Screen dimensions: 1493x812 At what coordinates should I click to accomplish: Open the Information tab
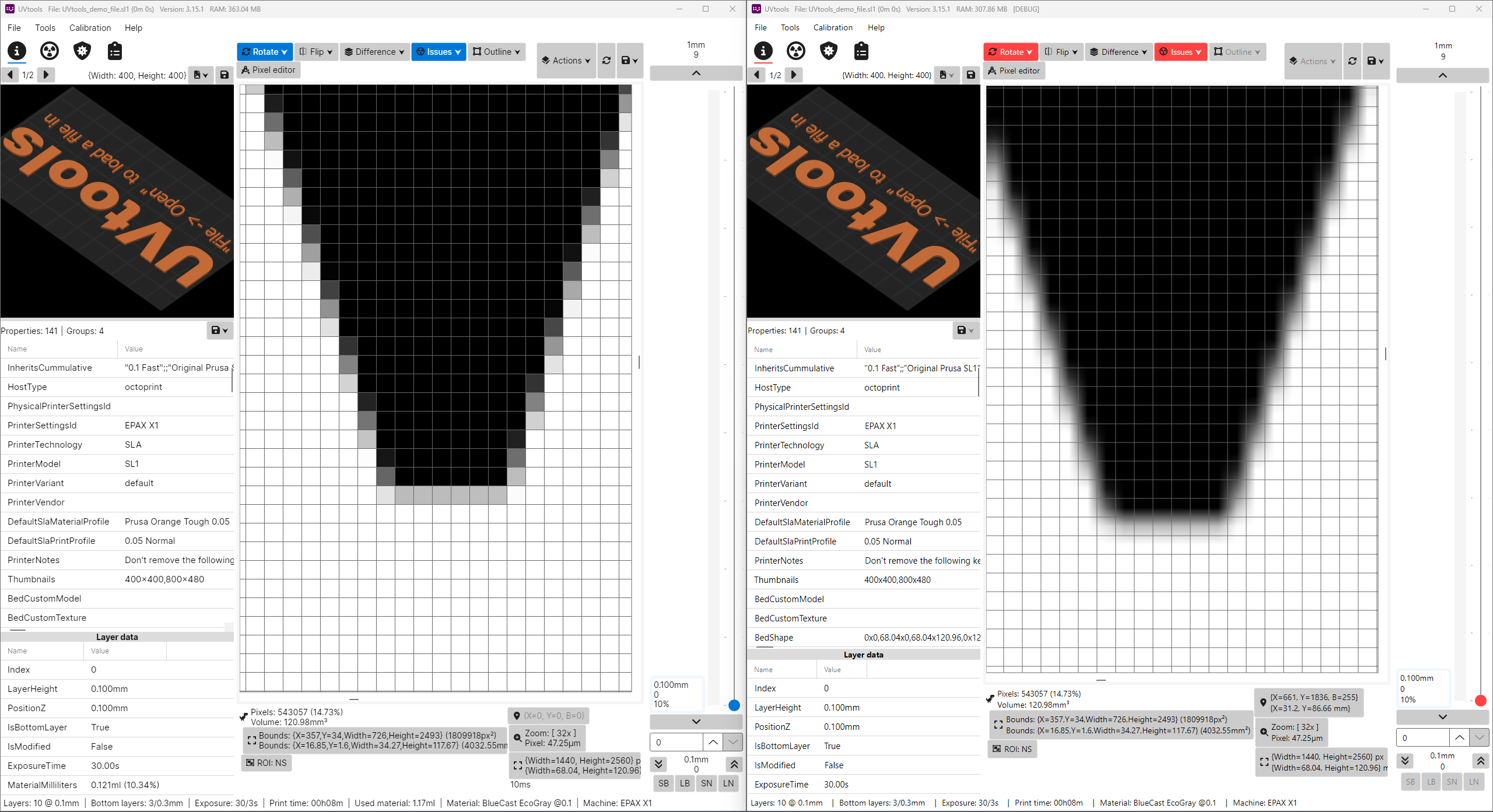pyautogui.click(x=16, y=51)
